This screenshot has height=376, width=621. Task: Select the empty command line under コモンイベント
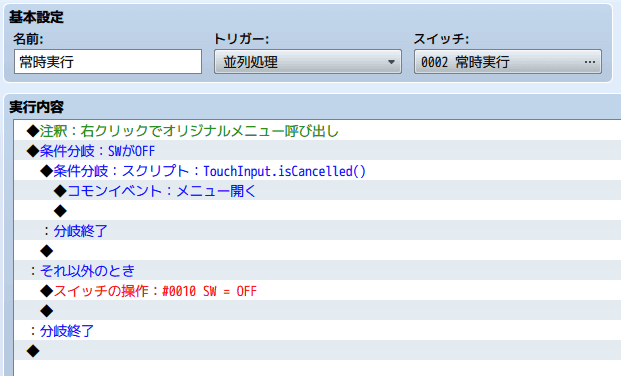coord(318,210)
